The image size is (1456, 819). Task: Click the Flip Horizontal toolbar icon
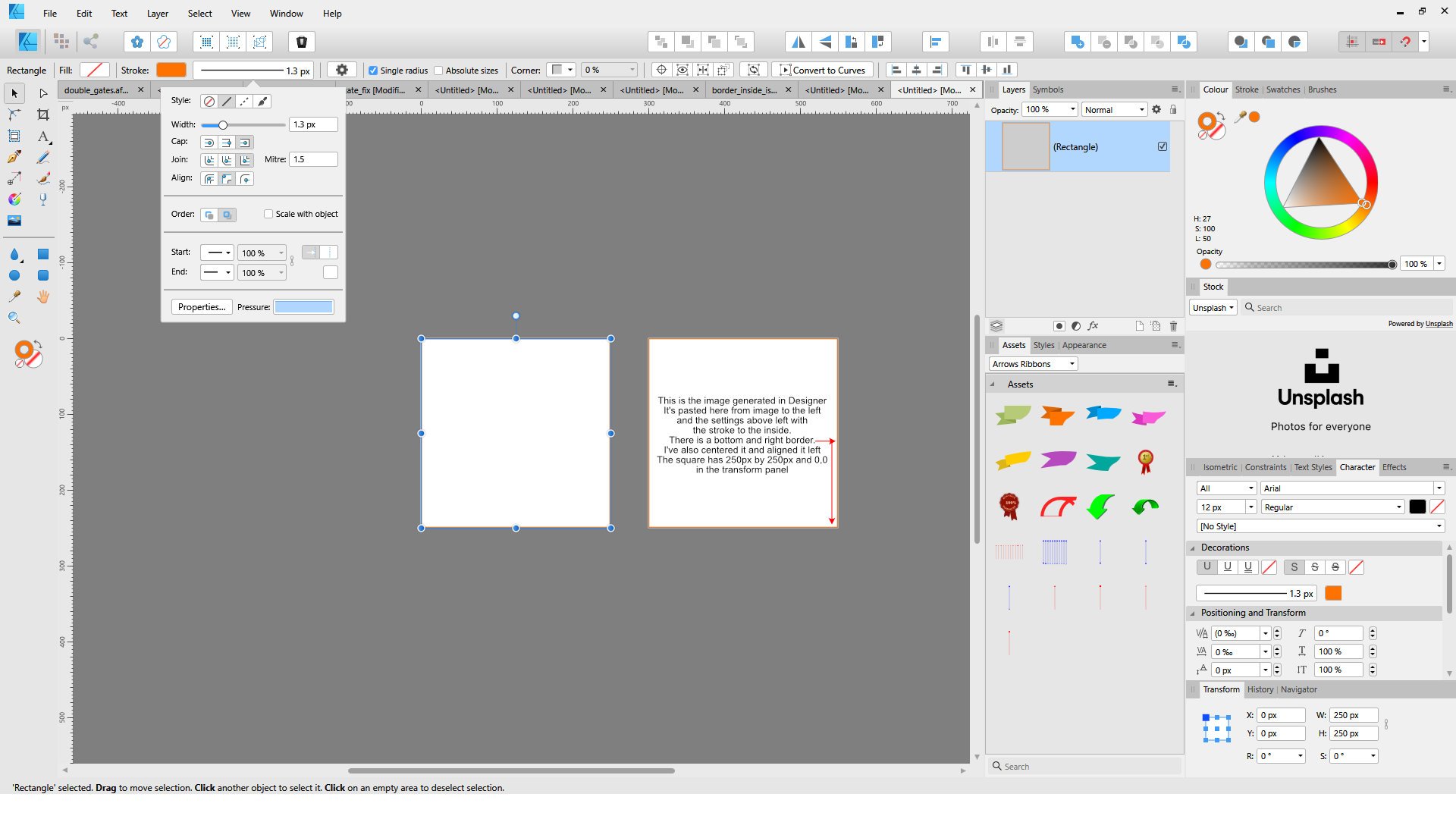(798, 42)
